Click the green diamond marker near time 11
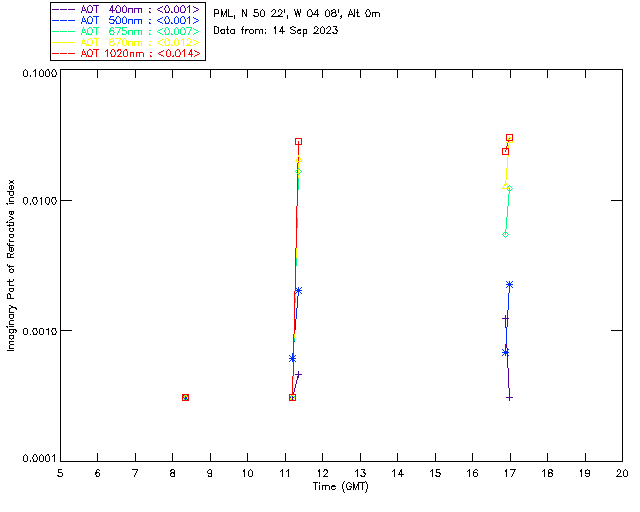 [298, 171]
